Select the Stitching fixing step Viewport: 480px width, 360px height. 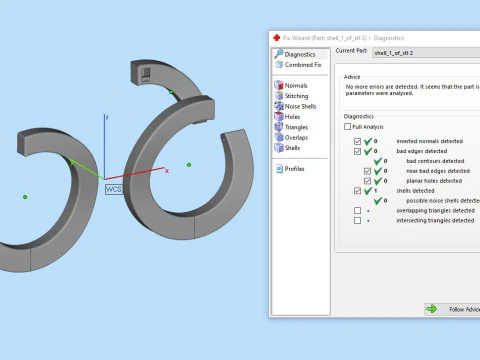[x=291, y=96]
